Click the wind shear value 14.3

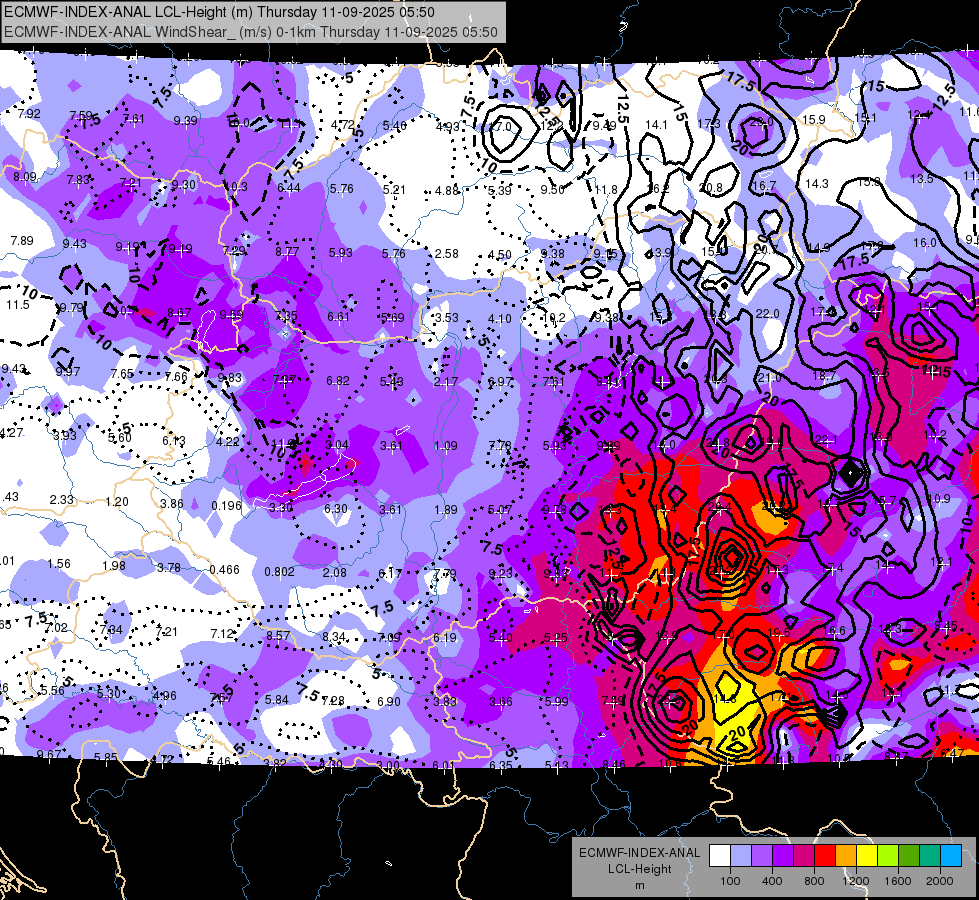[817, 183]
